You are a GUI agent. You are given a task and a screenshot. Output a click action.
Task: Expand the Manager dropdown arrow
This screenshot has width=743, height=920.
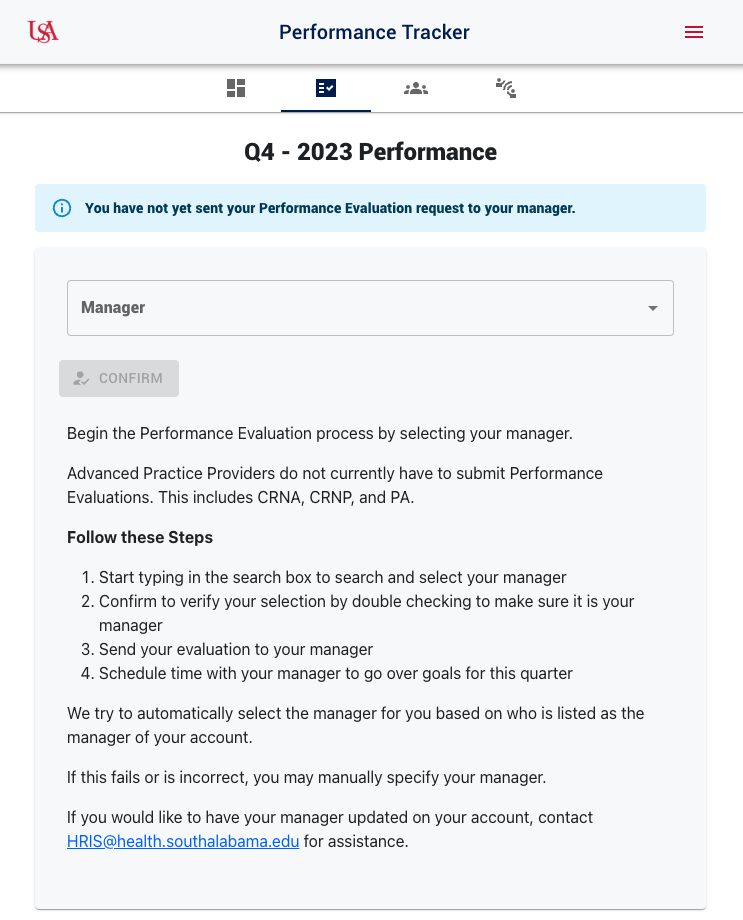point(653,308)
